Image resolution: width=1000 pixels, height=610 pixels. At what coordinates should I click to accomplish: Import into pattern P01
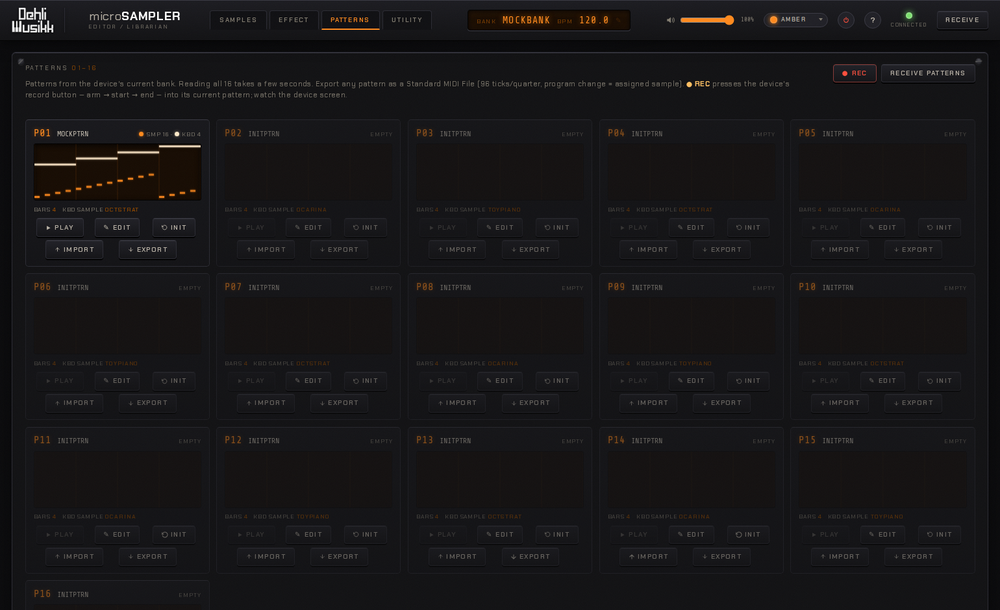click(x=74, y=249)
